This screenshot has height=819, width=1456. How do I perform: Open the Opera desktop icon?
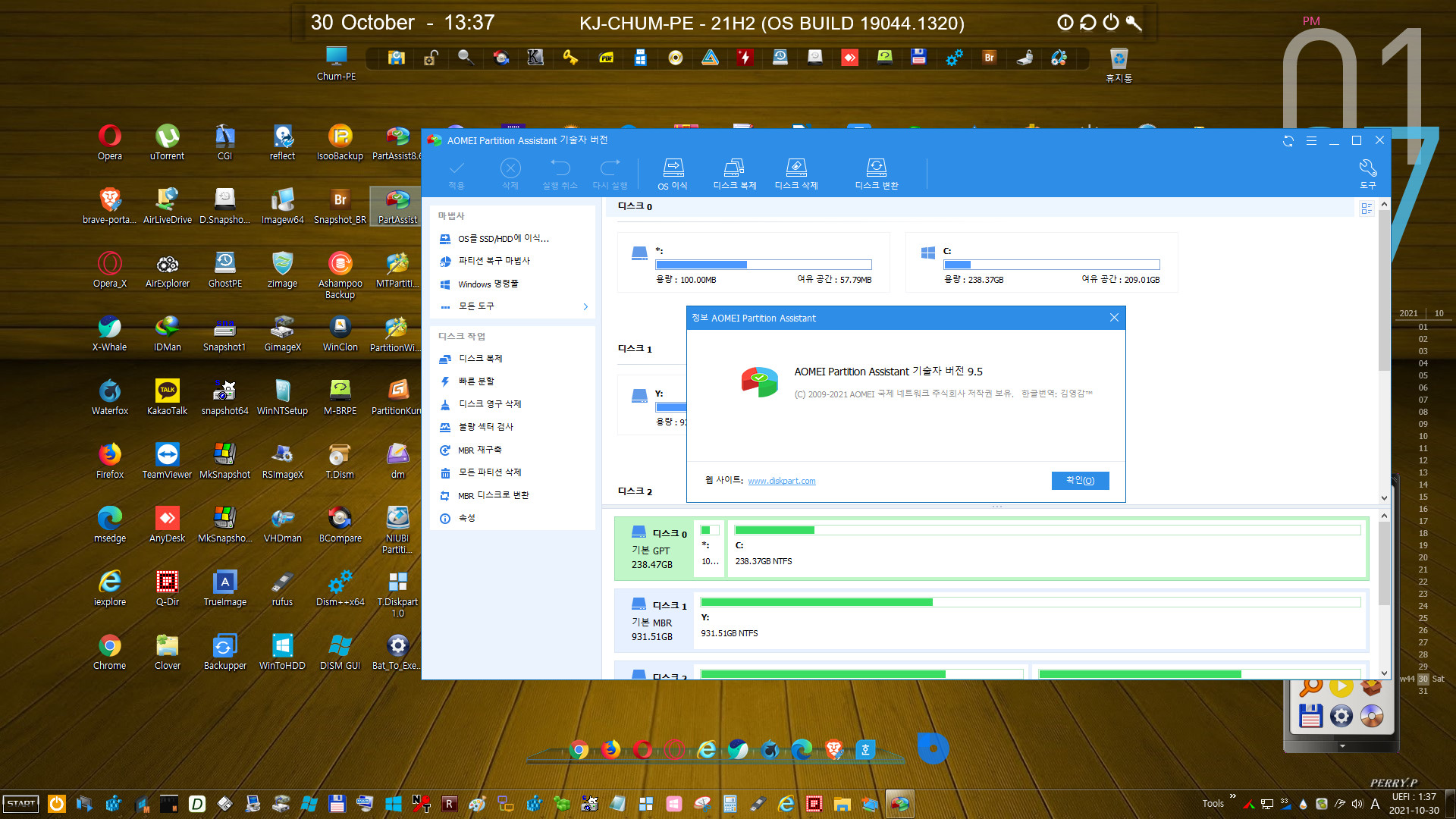109,143
